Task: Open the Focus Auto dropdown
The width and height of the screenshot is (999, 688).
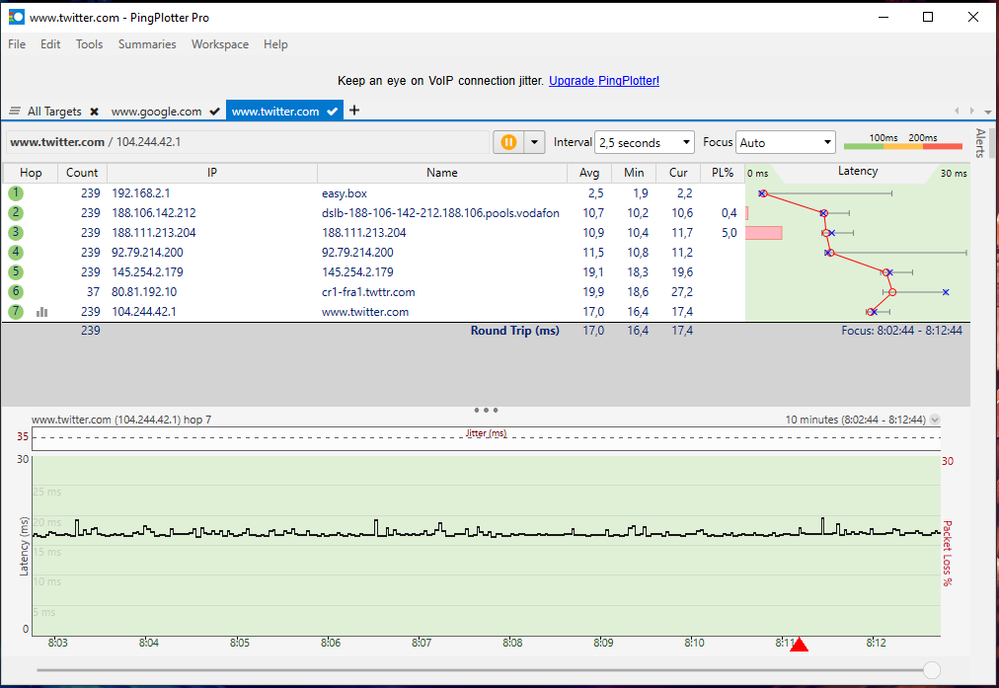Action: click(x=785, y=143)
